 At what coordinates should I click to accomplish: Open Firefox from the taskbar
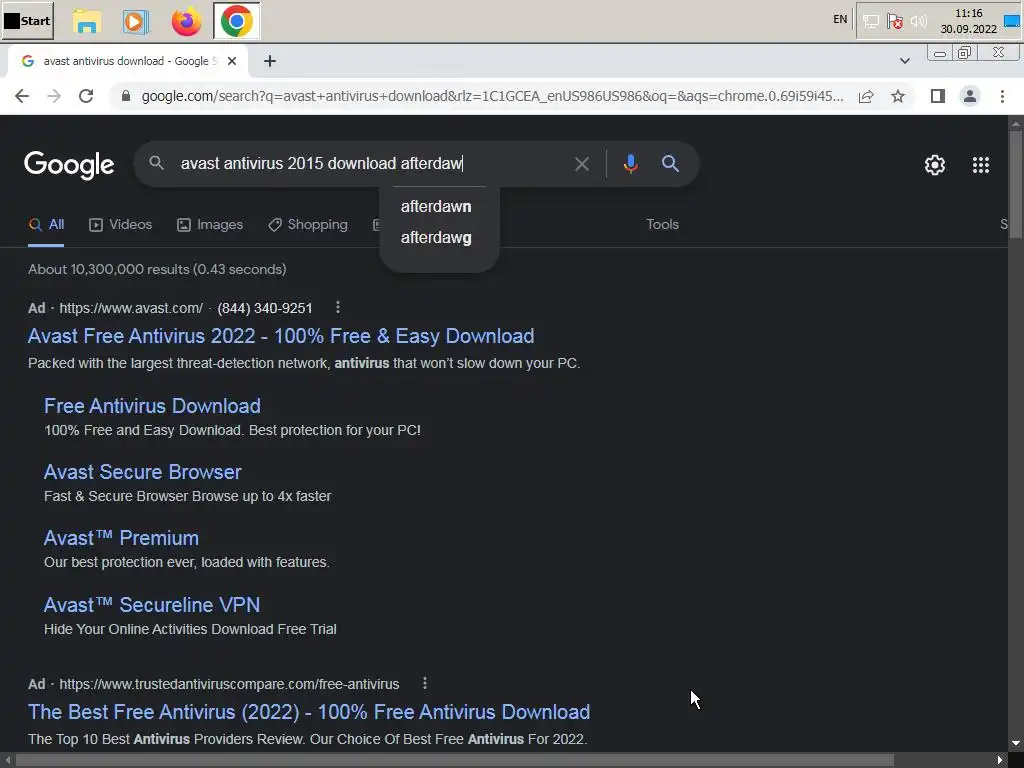[187, 22]
